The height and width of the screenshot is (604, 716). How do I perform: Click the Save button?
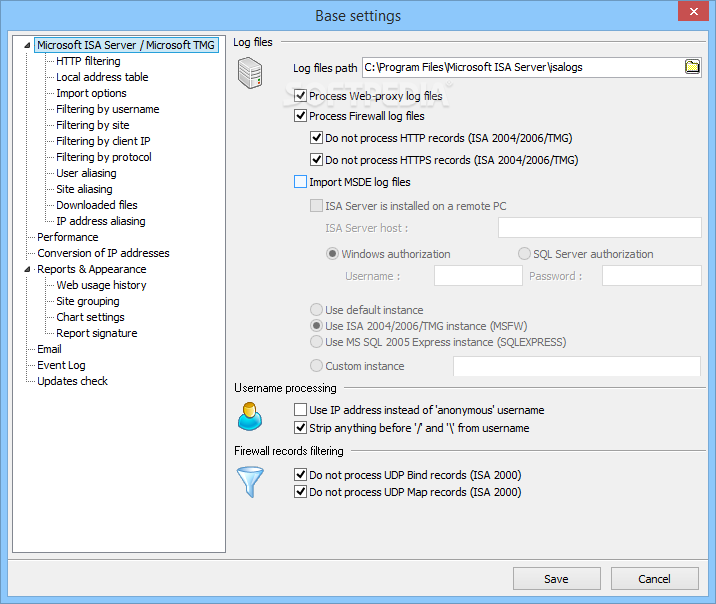tap(557, 579)
